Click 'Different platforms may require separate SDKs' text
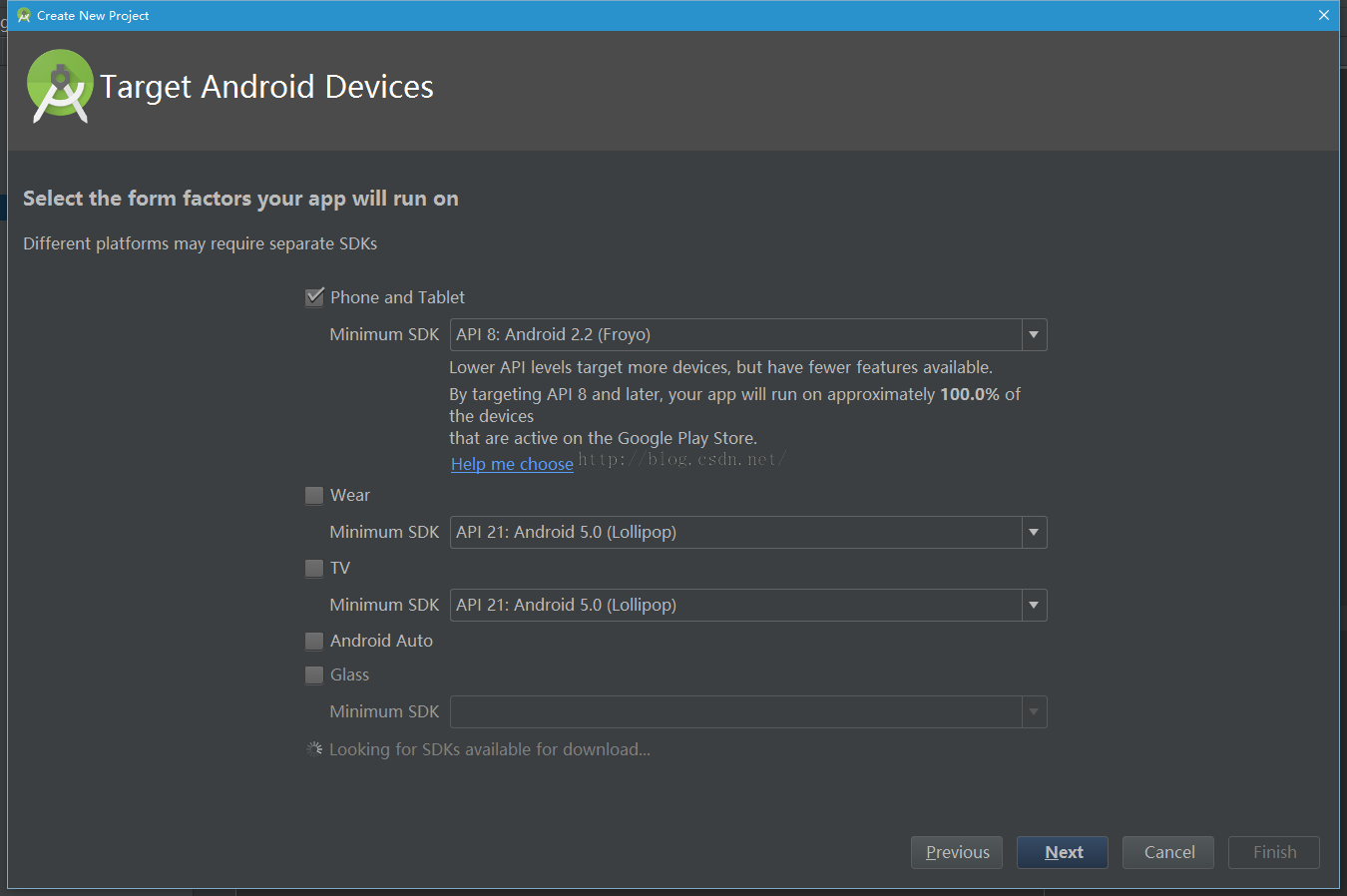This screenshot has width=1347, height=896. (200, 243)
